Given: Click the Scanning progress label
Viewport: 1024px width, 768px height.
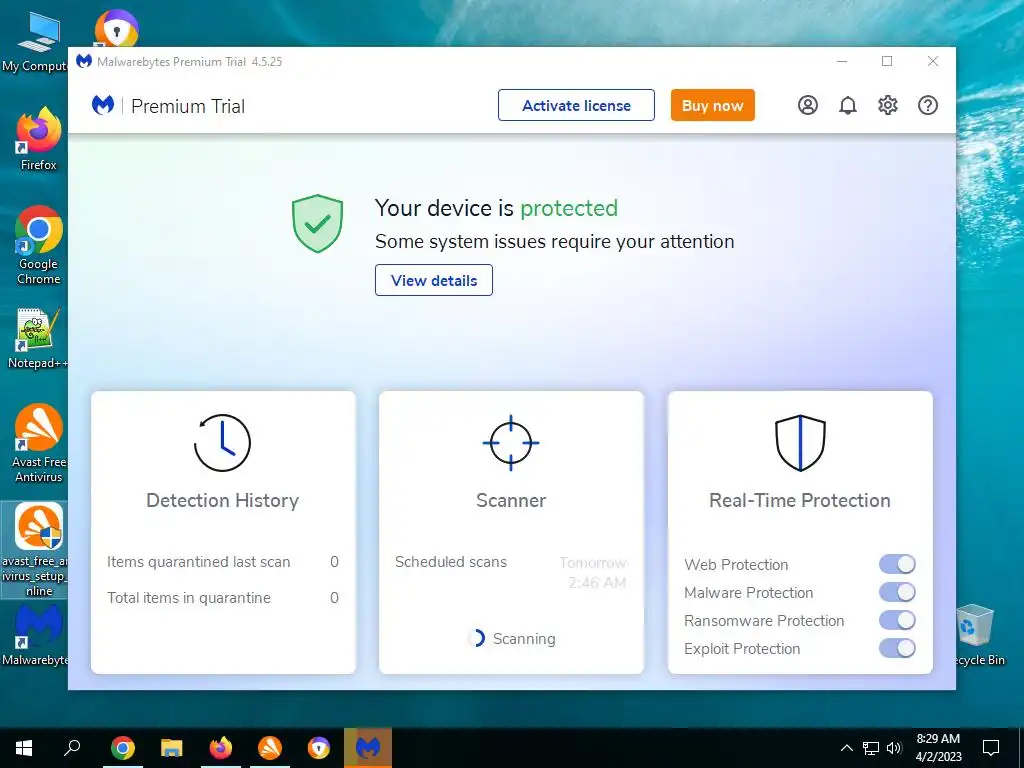Looking at the screenshot, I should 524,639.
